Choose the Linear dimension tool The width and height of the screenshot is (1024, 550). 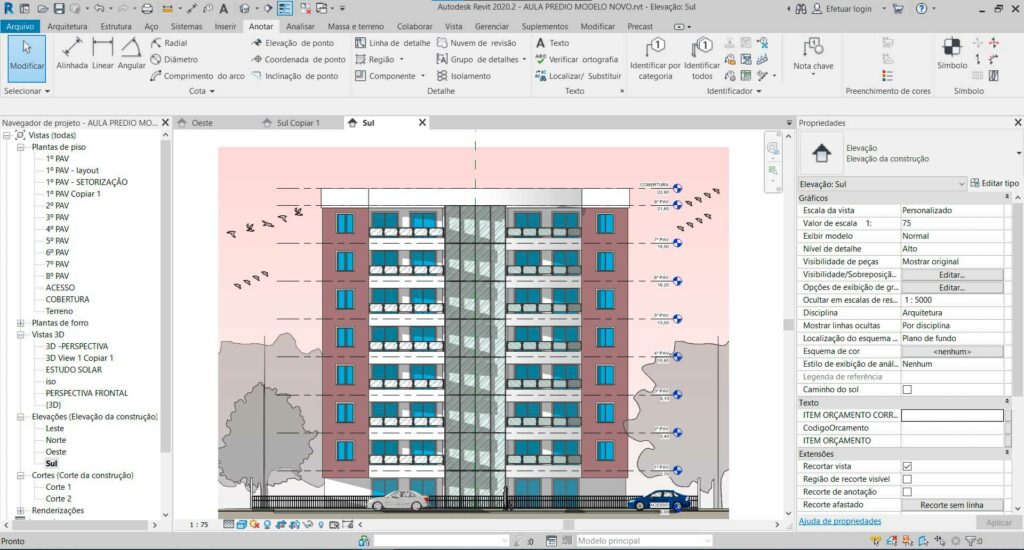[x=103, y=54]
